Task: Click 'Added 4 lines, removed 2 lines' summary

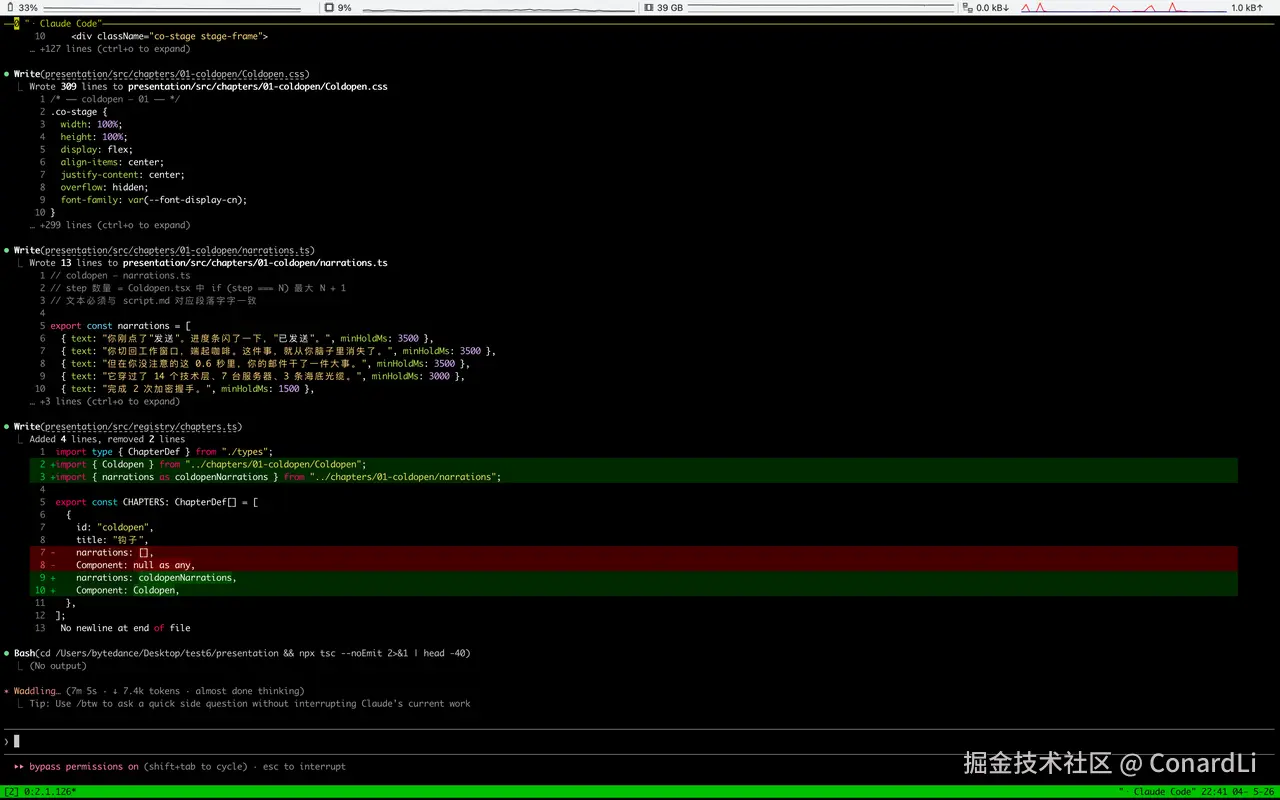Action: click(107, 439)
